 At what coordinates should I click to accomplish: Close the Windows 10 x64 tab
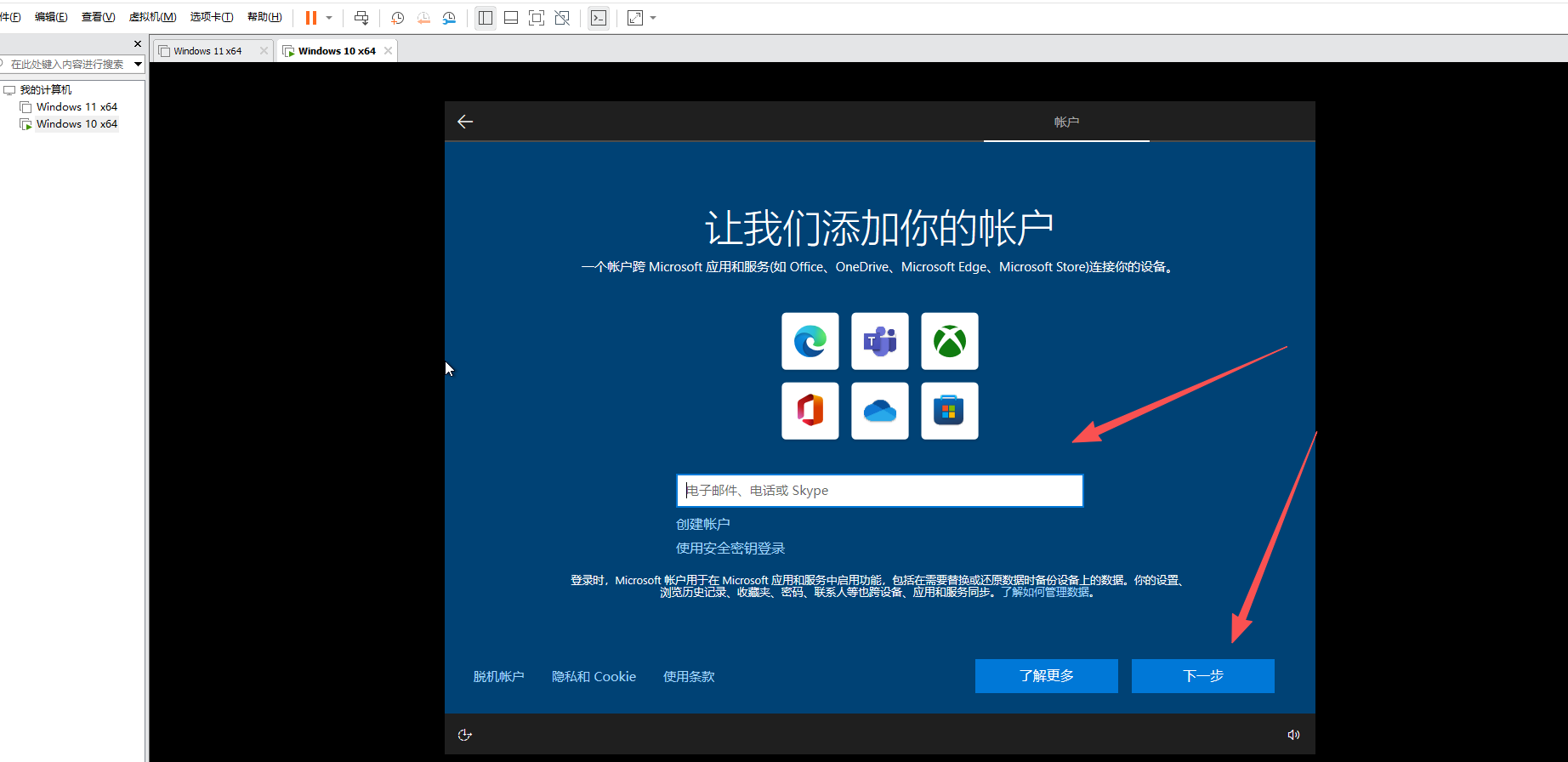click(389, 51)
